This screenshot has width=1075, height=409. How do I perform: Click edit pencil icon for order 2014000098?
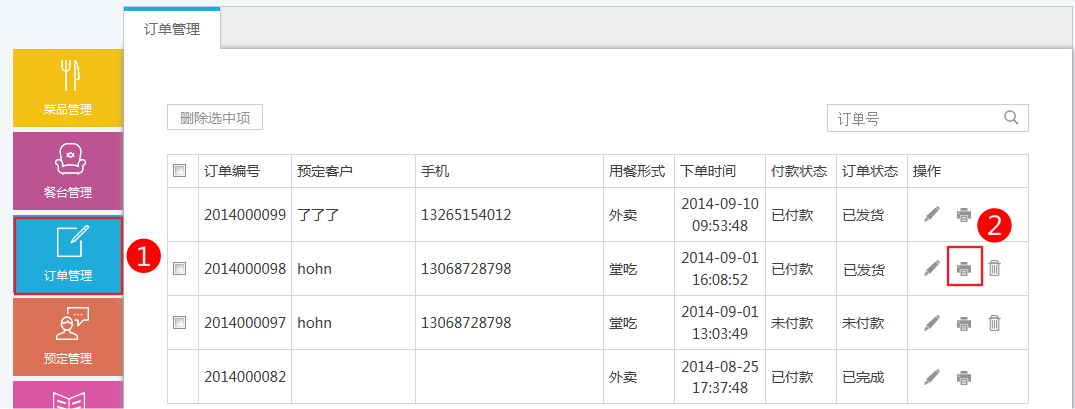click(x=932, y=268)
